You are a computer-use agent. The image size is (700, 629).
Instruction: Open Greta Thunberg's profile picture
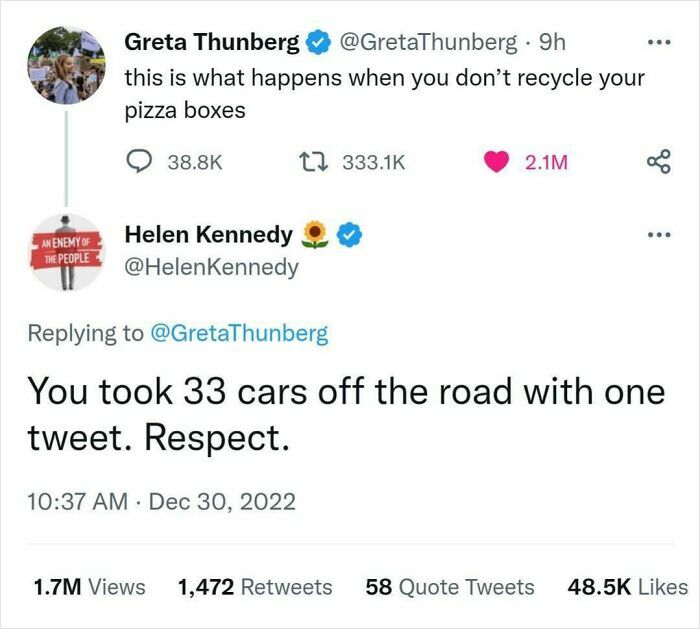click(66, 65)
